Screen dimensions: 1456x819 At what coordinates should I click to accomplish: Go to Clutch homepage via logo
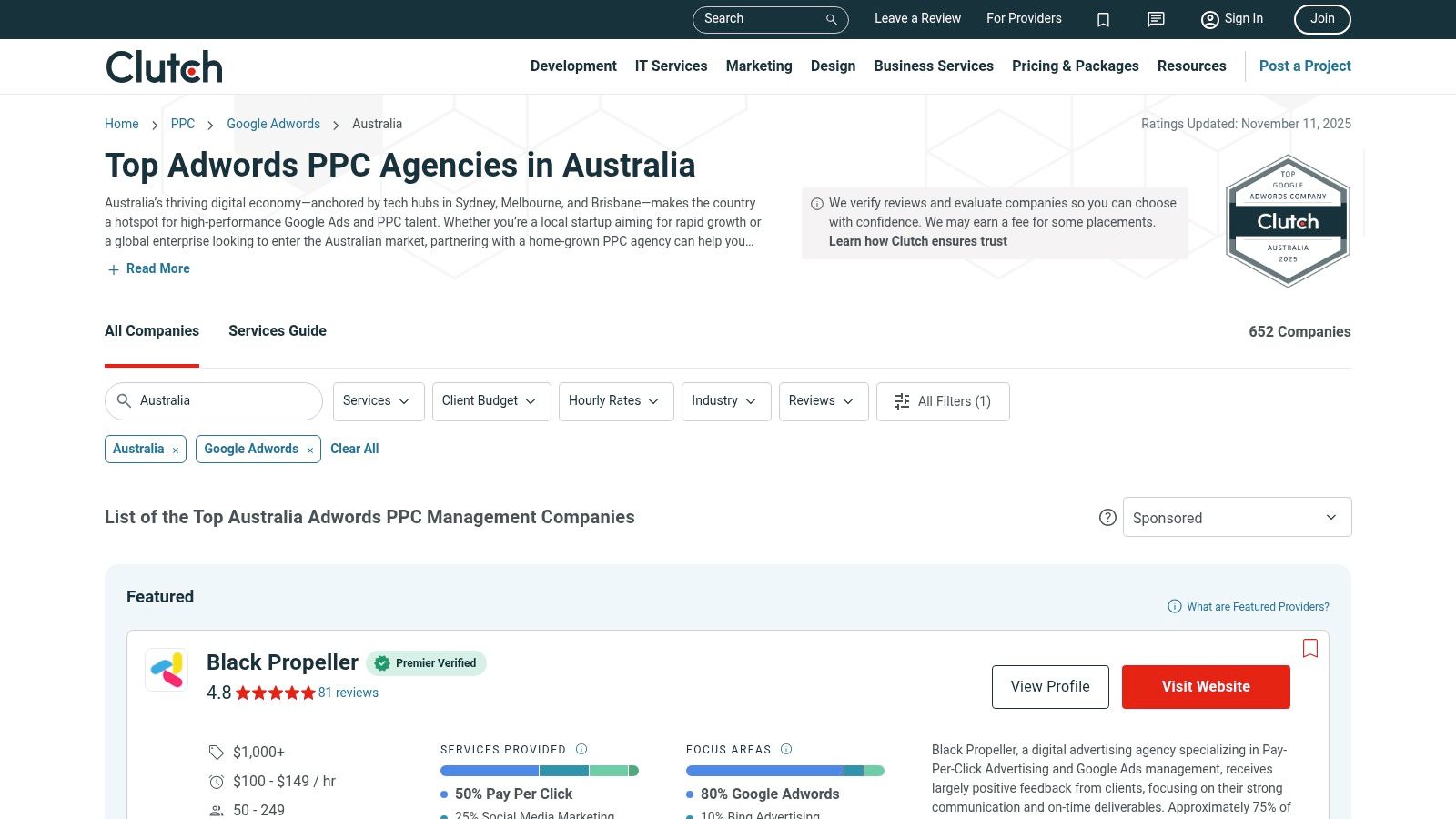coord(164,66)
